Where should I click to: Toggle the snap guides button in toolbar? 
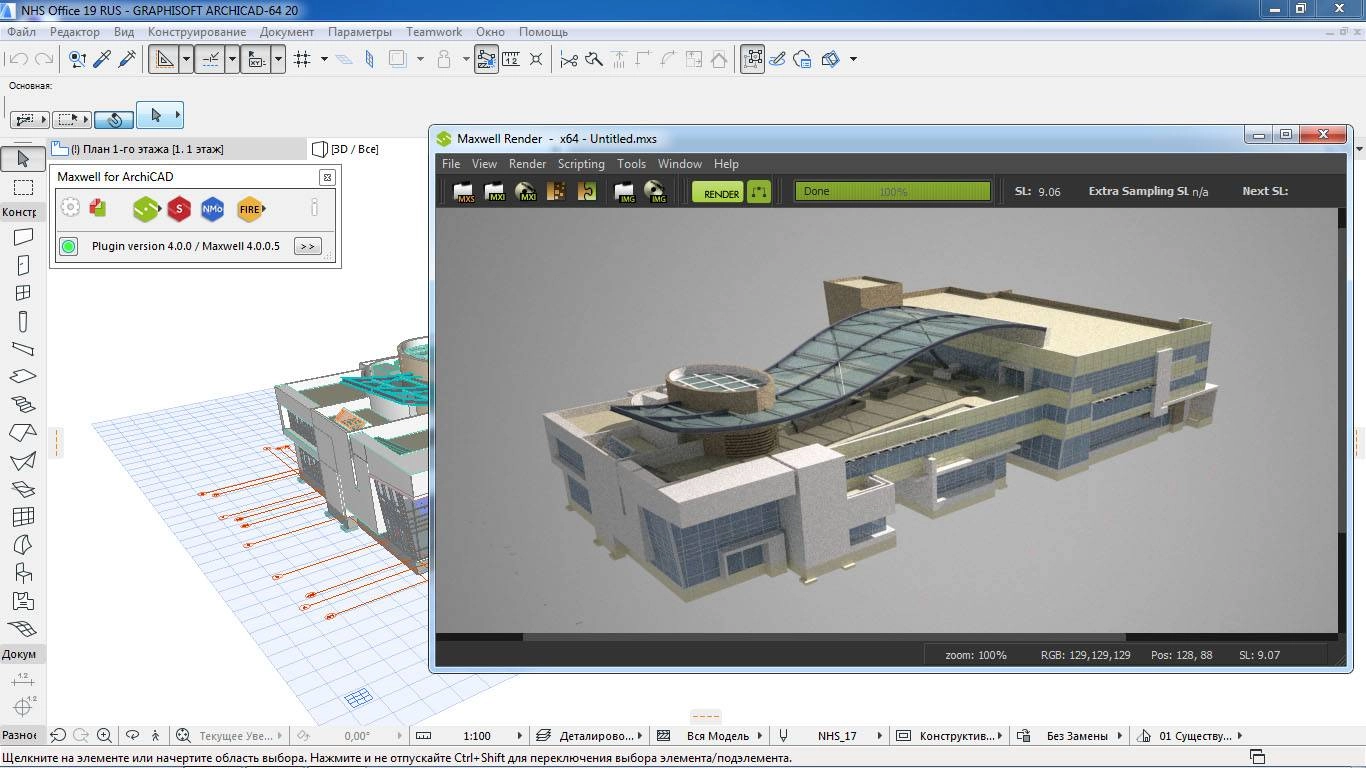pos(210,59)
